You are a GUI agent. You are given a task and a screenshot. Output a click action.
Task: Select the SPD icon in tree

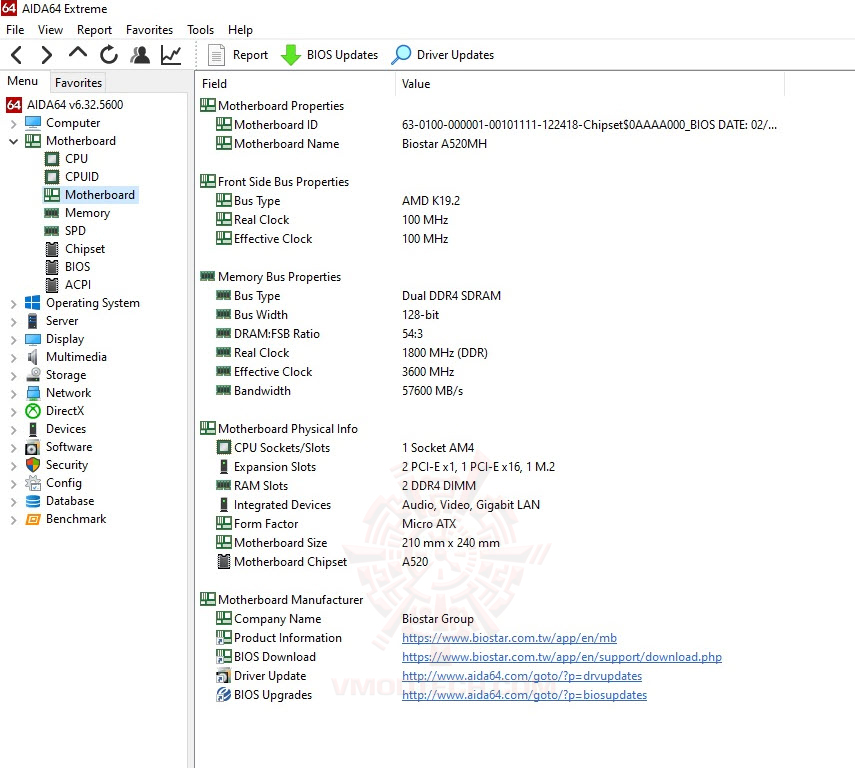click(x=52, y=231)
